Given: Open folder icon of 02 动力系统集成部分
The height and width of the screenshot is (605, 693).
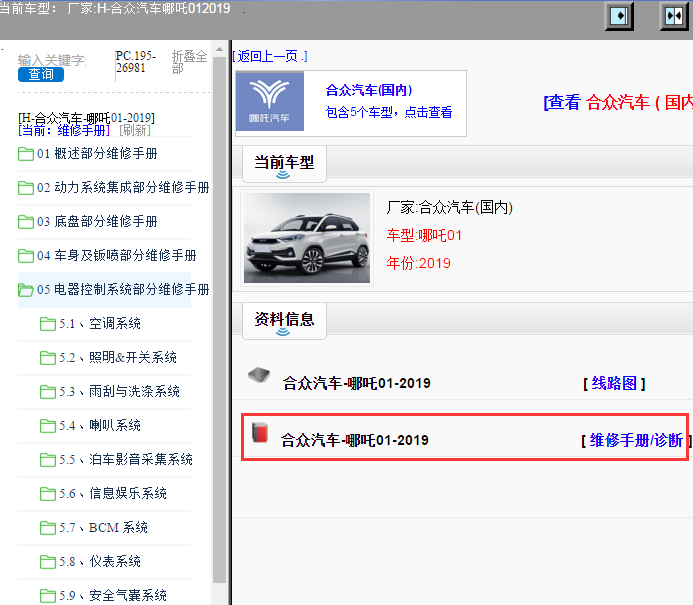Looking at the screenshot, I should (x=26, y=188).
